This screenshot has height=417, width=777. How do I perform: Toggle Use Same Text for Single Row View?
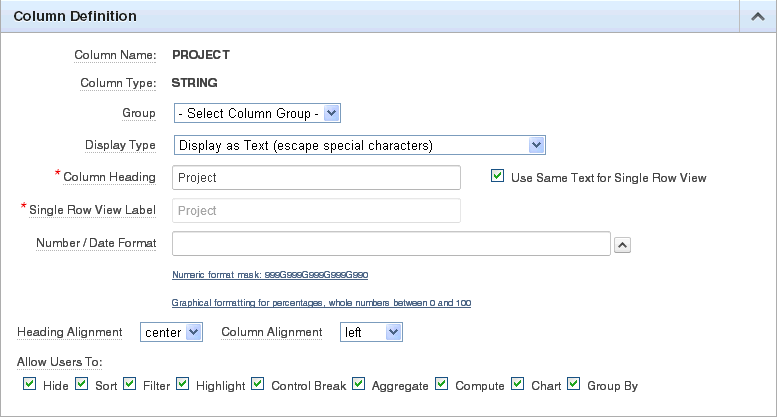click(497, 177)
